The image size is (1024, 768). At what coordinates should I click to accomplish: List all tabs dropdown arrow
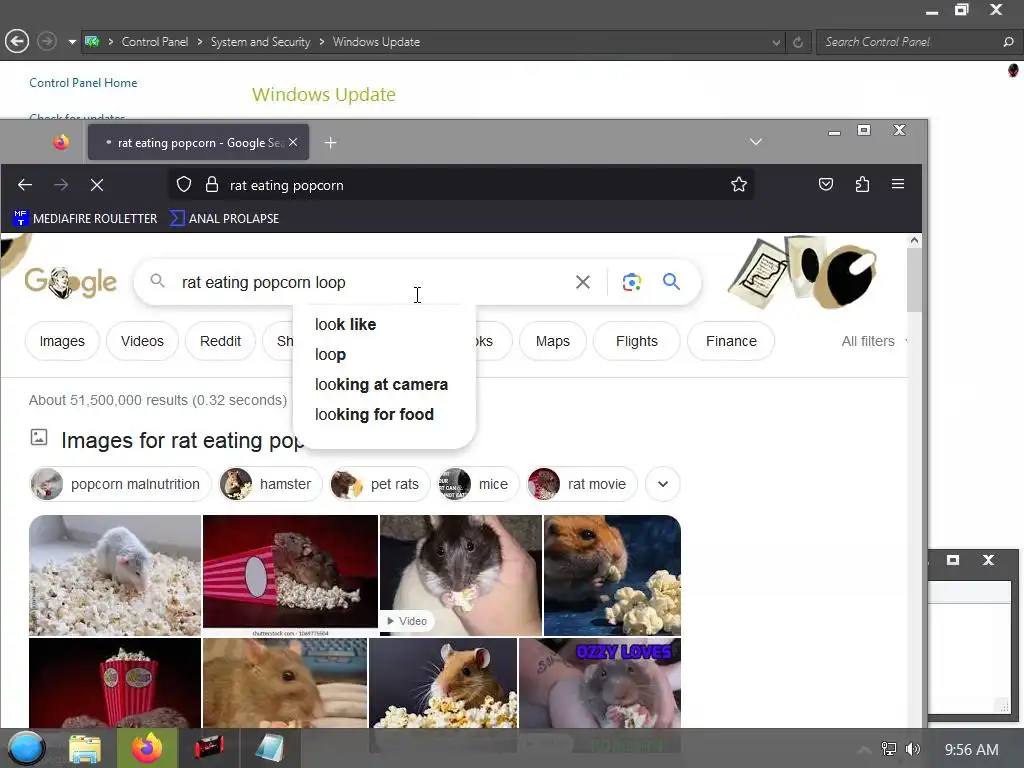click(x=756, y=142)
